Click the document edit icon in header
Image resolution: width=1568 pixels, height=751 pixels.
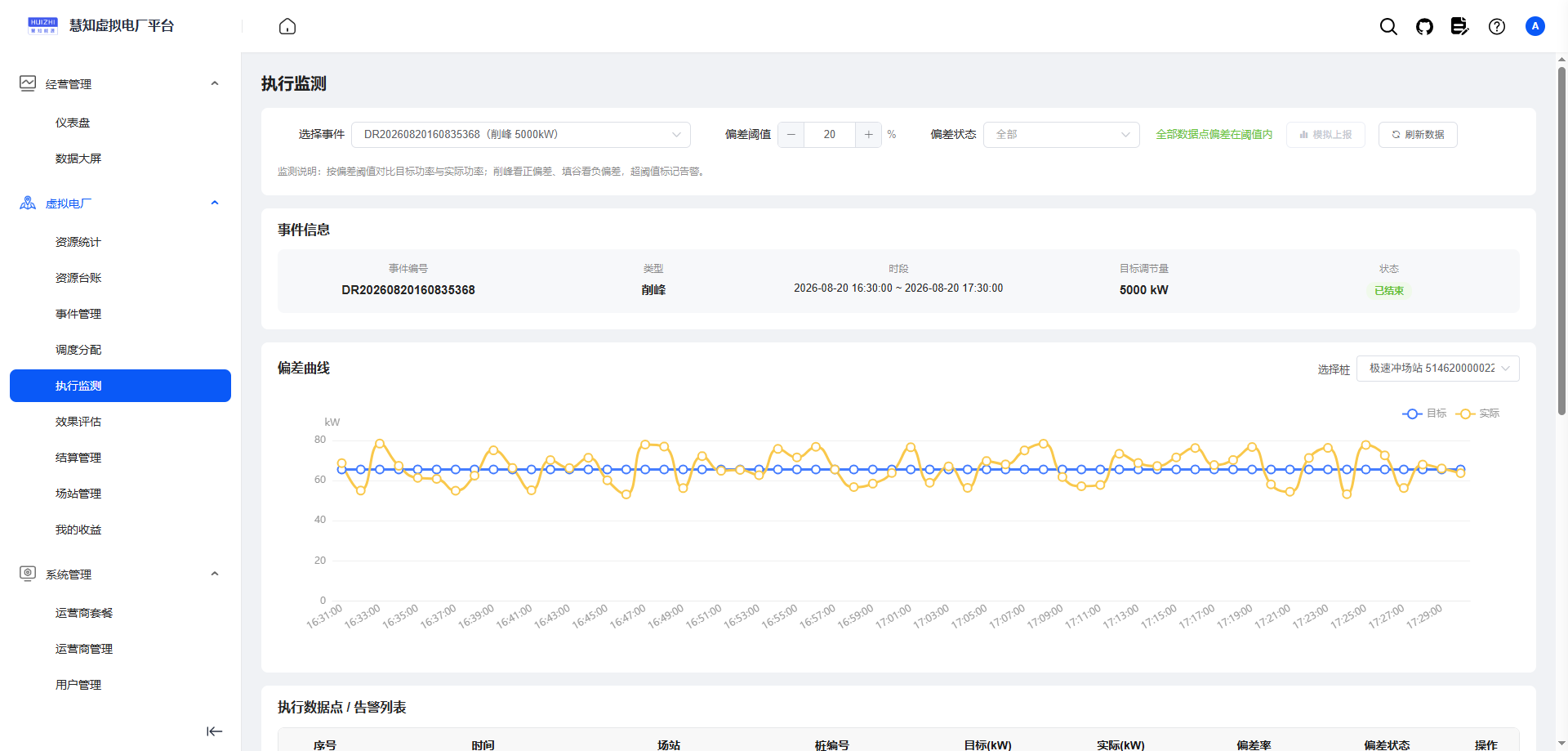pyautogui.click(x=1460, y=26)
